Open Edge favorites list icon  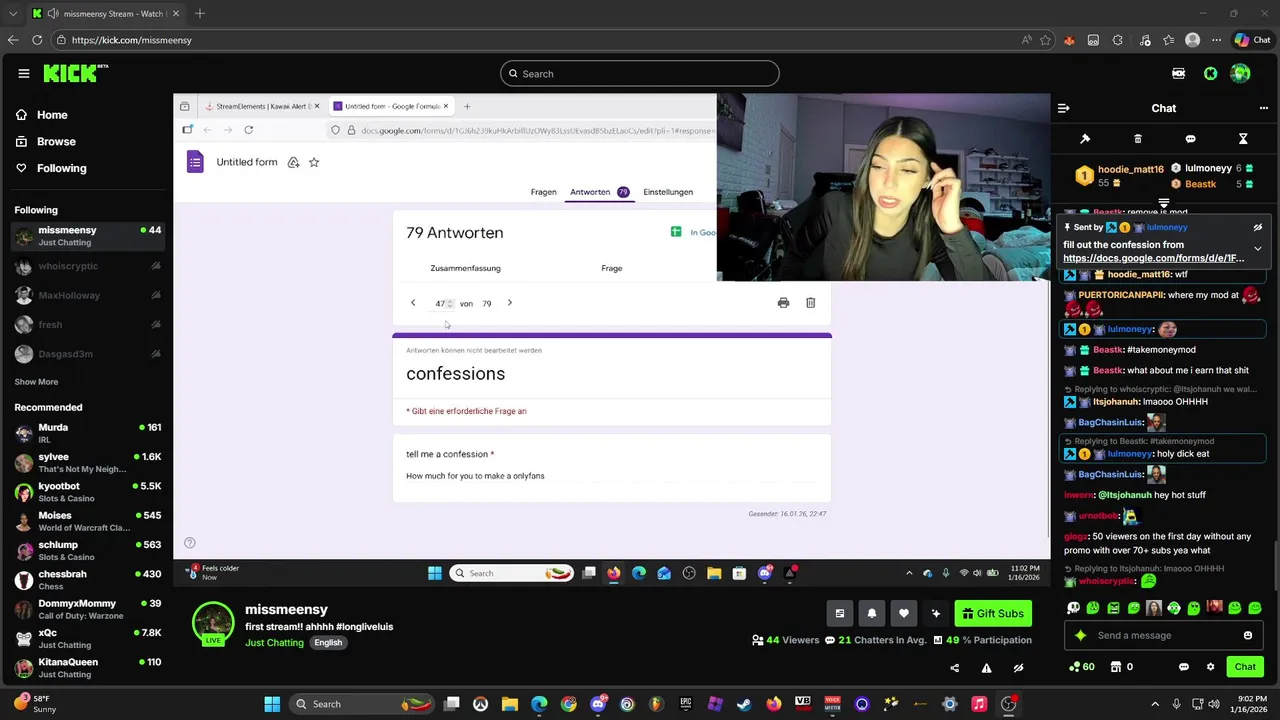(x=1167, y=40)
